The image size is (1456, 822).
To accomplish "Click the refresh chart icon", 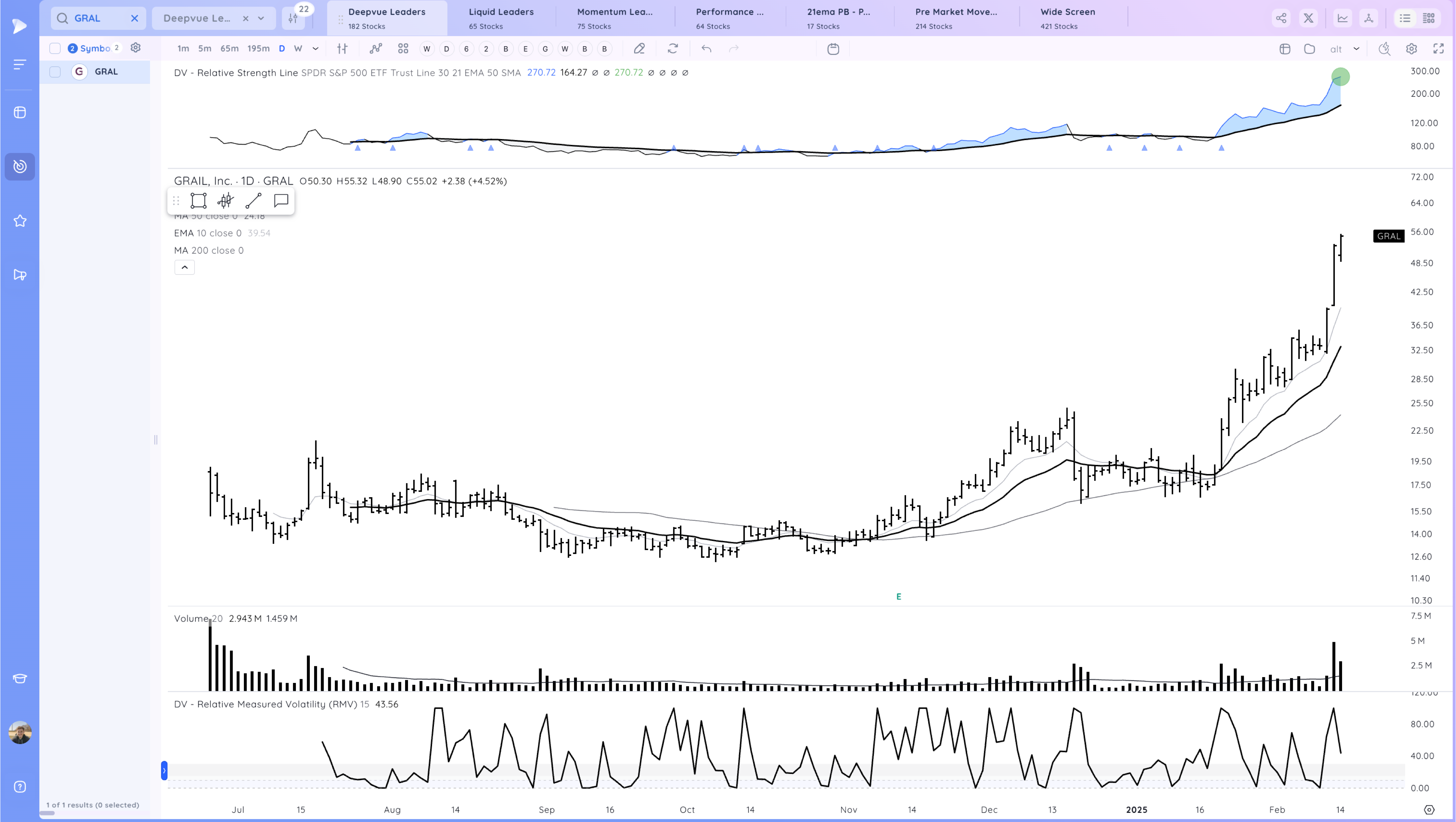I will click(x=673, y=49).
